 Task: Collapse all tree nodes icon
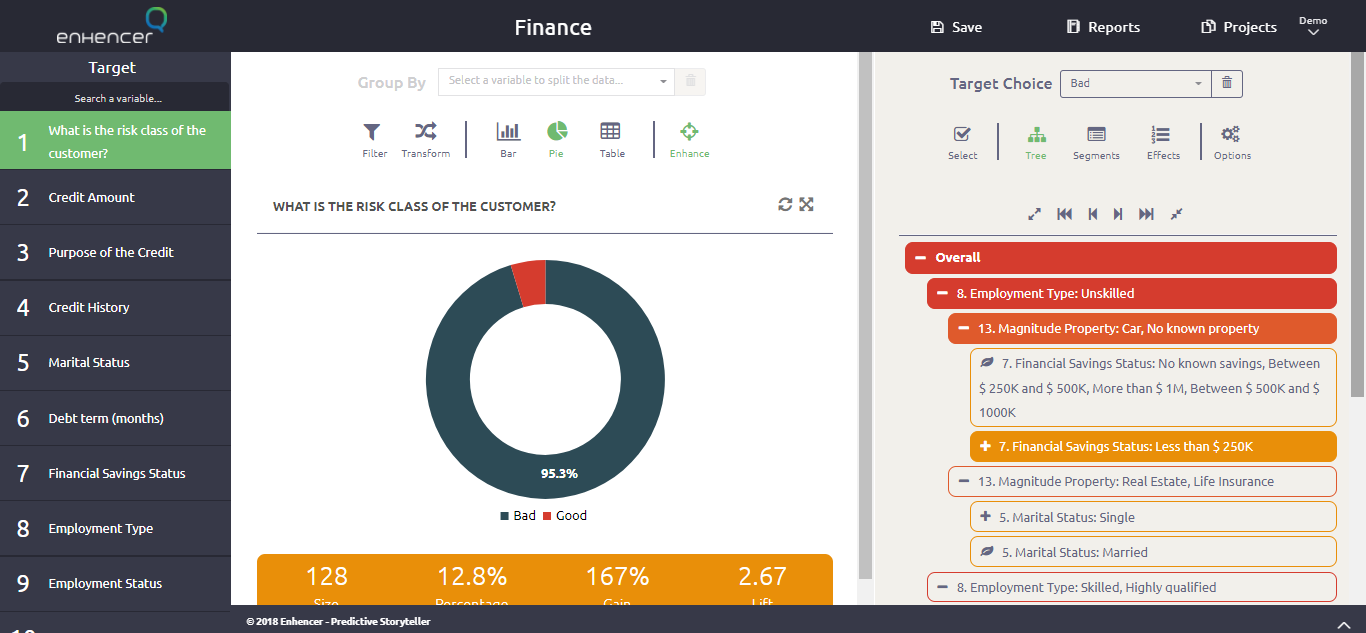tap(1176, 214)
